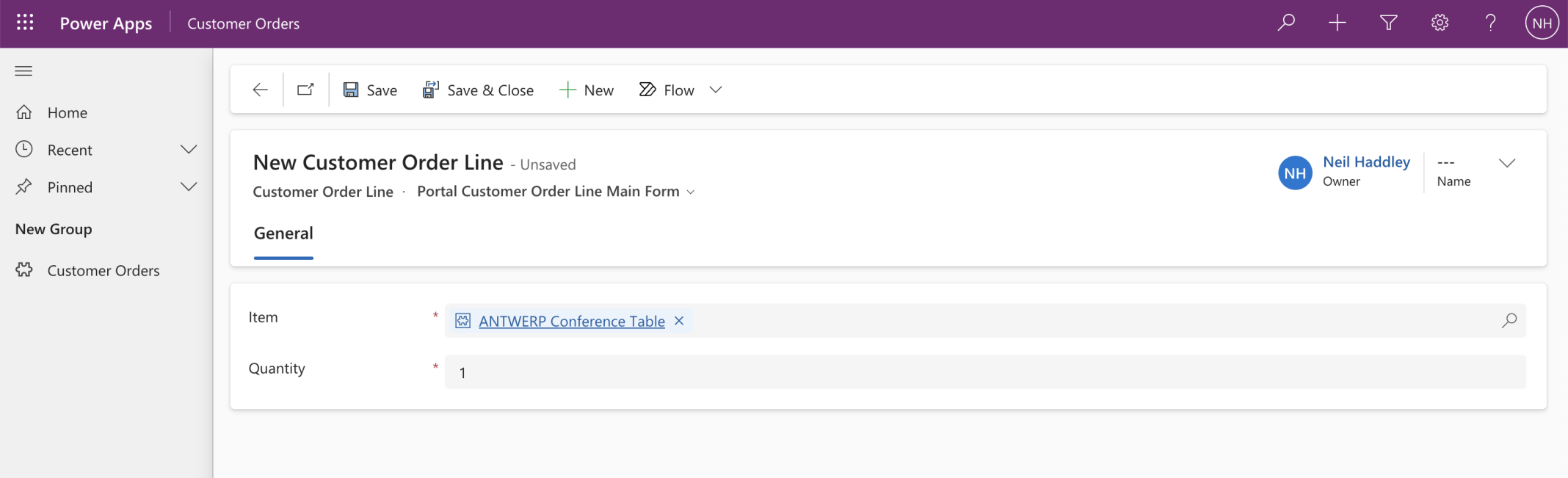
Task: Select the General tab
Action: [x=283, y=233]
